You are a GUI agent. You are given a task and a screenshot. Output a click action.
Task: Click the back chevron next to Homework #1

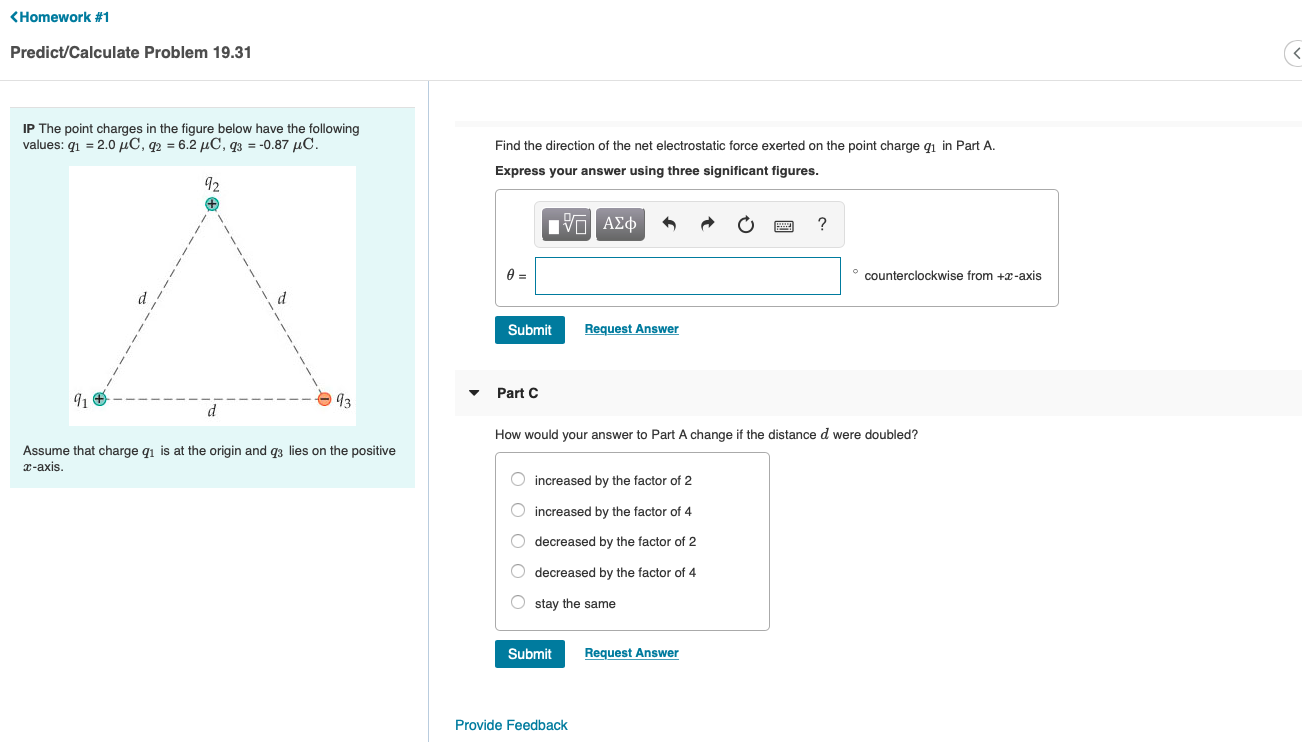pyautogui.click(x=15, y=16)
